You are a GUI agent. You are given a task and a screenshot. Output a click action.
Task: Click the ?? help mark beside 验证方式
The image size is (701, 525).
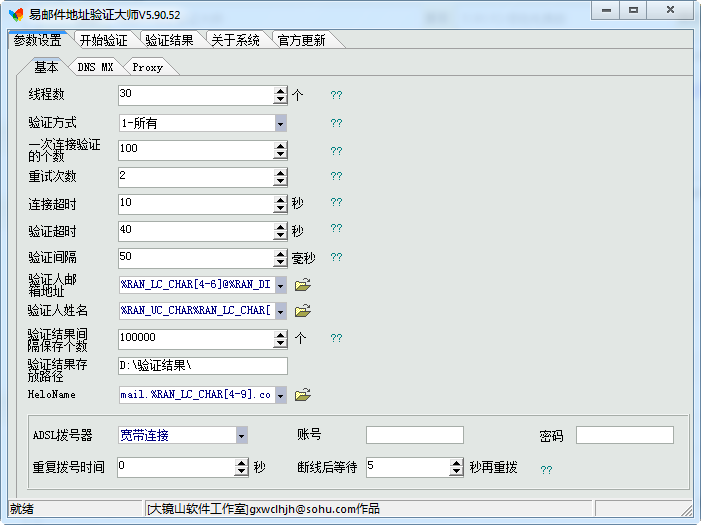336,123
